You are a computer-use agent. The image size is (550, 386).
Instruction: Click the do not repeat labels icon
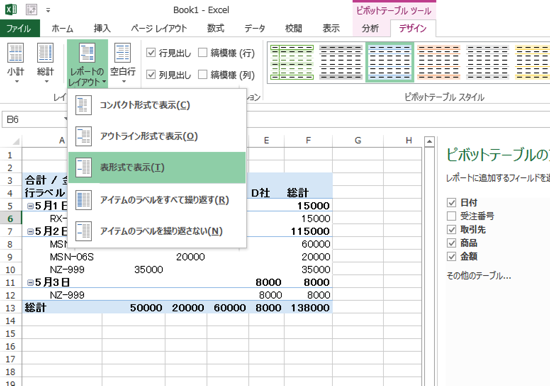click(x=83, y=231)
